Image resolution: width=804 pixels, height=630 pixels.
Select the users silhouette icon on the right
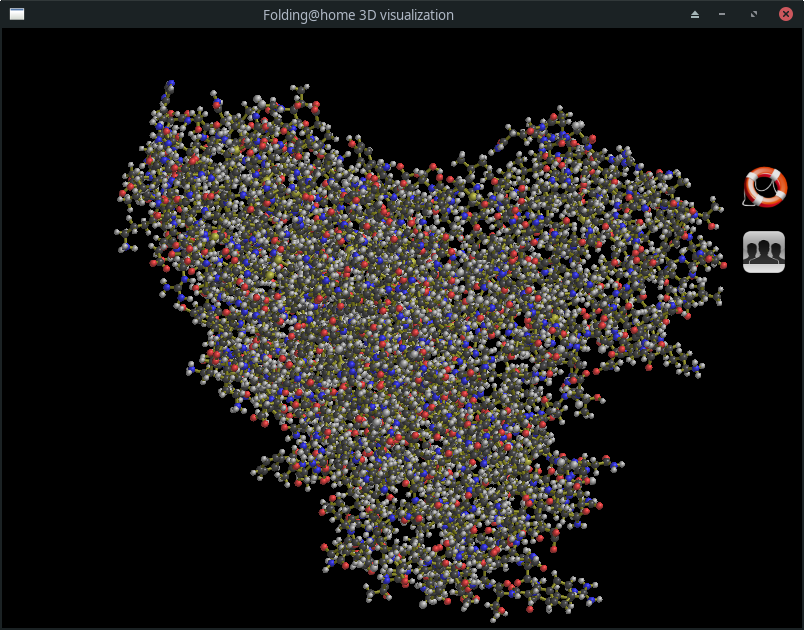point(763,251)
